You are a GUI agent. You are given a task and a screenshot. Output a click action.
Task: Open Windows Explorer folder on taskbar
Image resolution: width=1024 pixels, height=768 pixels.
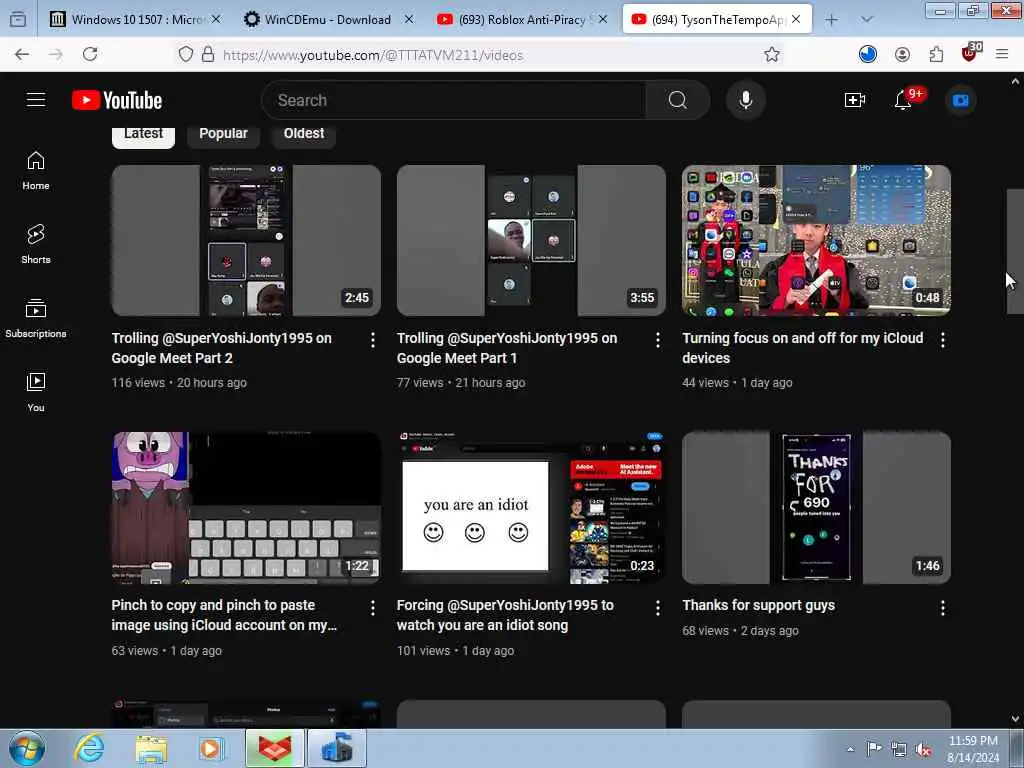152,748
